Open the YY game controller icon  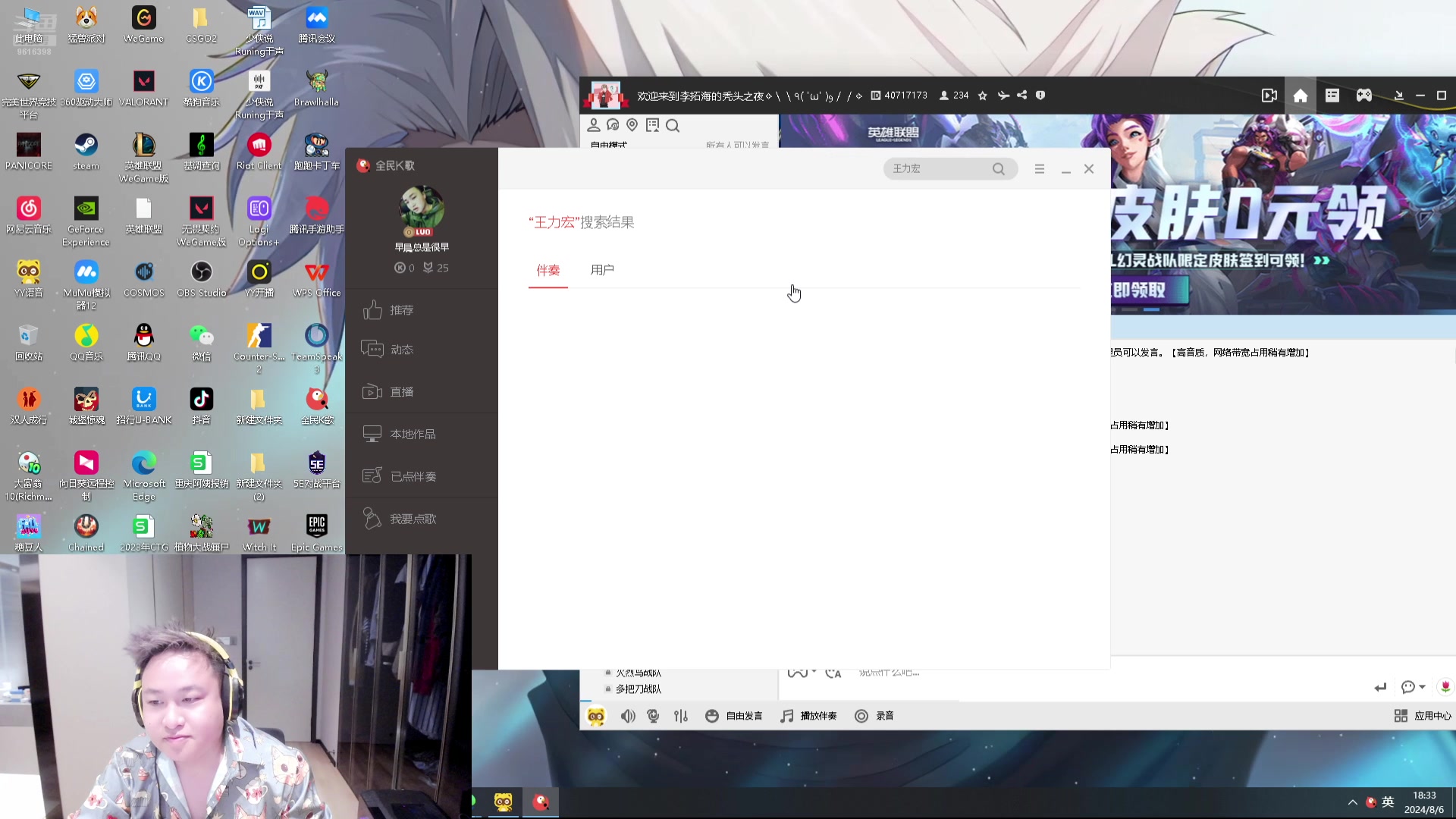pos(1364,96)
